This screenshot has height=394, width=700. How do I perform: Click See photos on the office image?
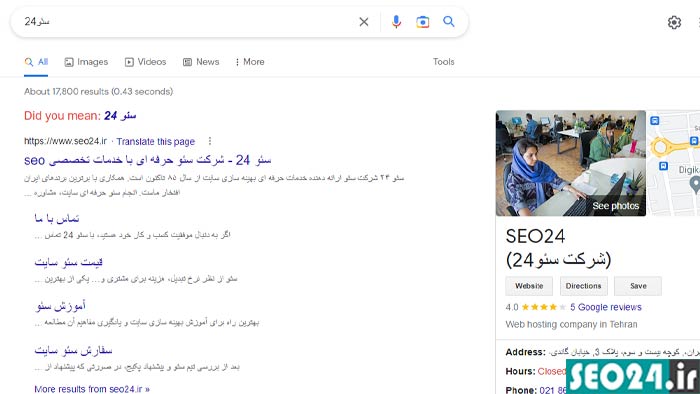[x=616, y=206]
